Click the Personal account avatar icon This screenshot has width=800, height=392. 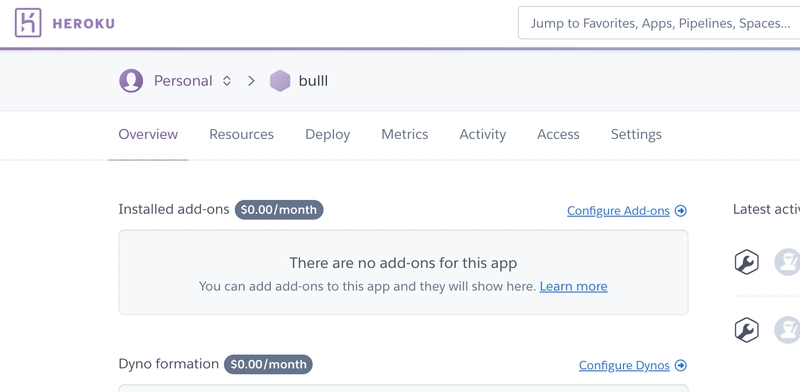tap(131, 81)
